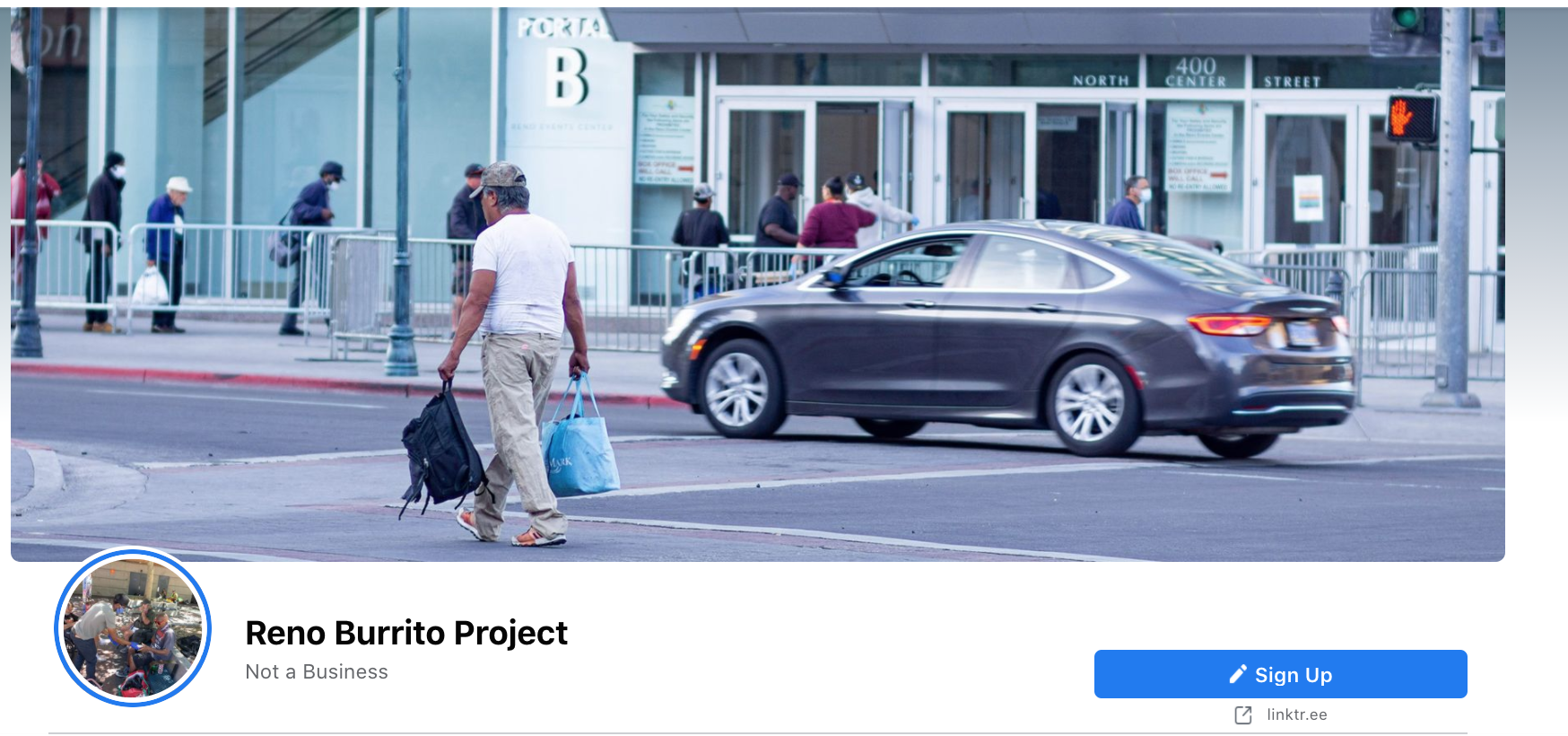The image size is (1568, 736).
Task: Click the man in white t-shirt
Action: point(518,352)
